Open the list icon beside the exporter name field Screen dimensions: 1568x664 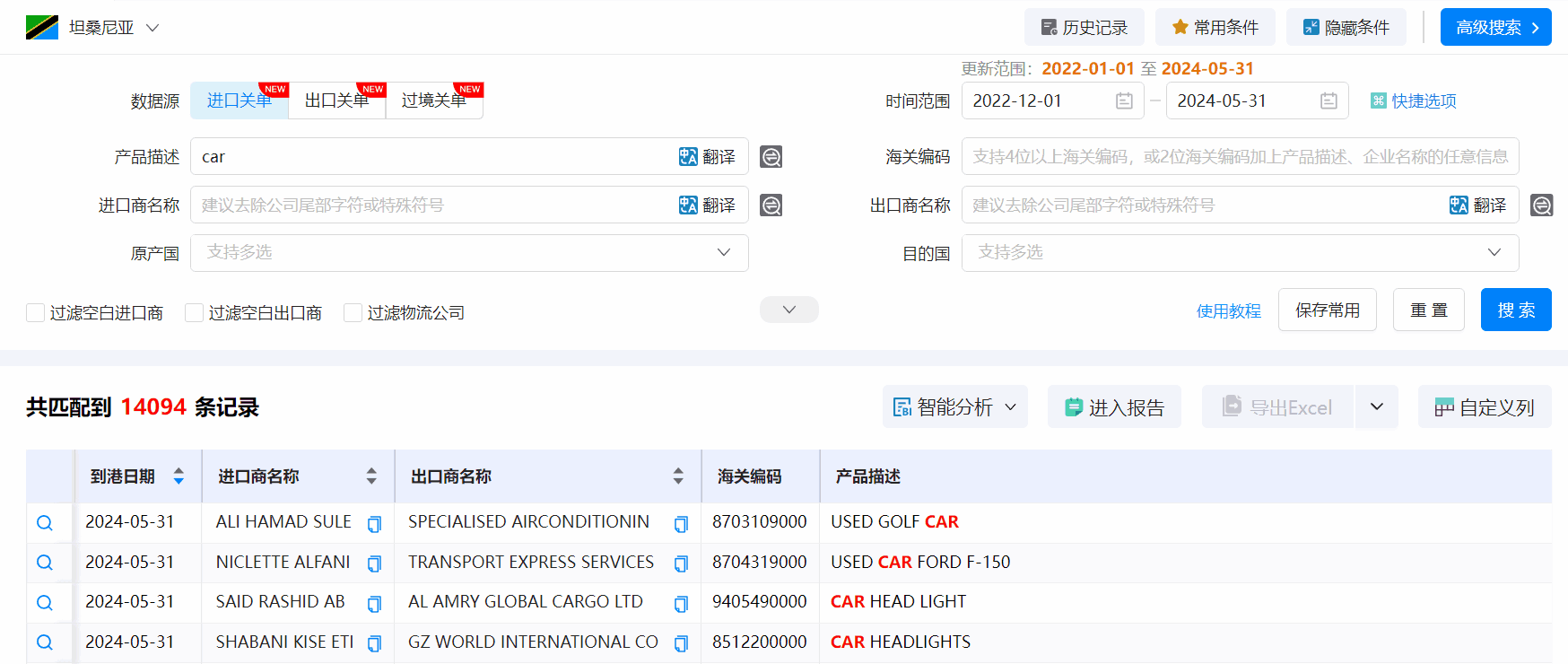(1541, 205)
